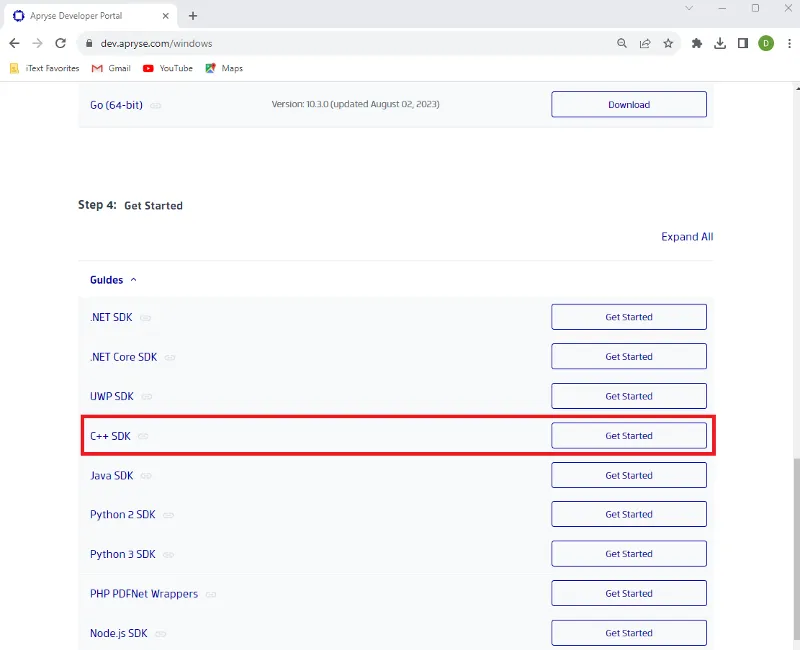Click the UWP SDK label

tap(112, 396)
